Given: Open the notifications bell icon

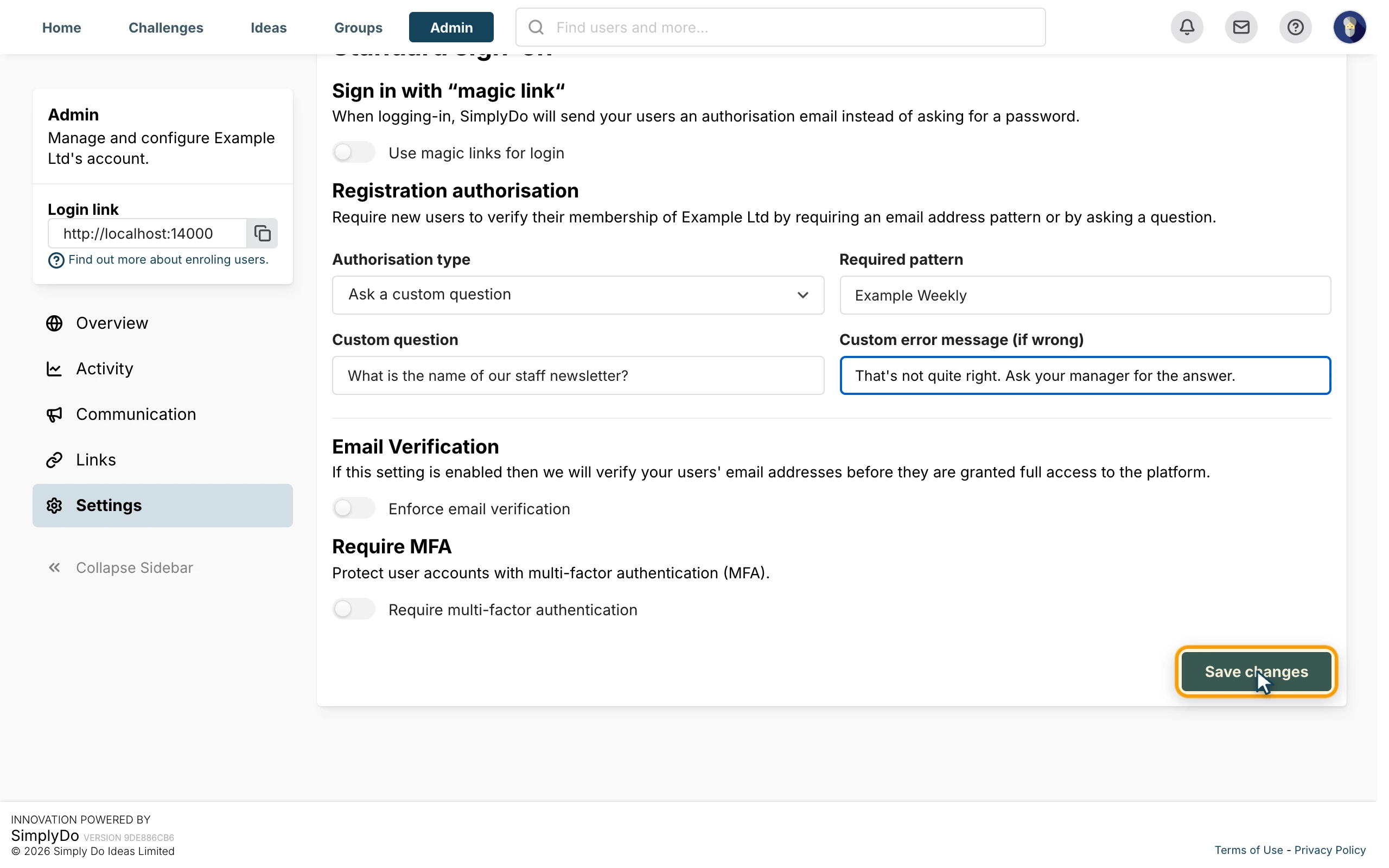Looking at the screenshot, I should point(1187,27).
